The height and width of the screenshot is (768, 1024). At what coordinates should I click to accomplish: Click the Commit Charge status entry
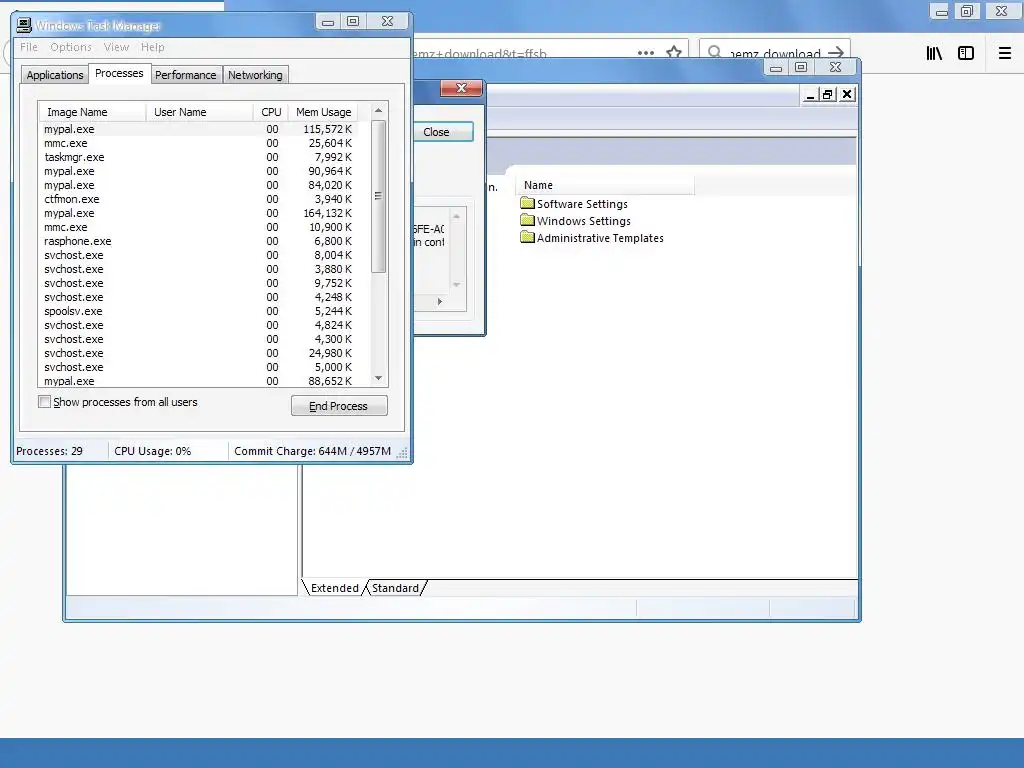click(x=312, y=451)
